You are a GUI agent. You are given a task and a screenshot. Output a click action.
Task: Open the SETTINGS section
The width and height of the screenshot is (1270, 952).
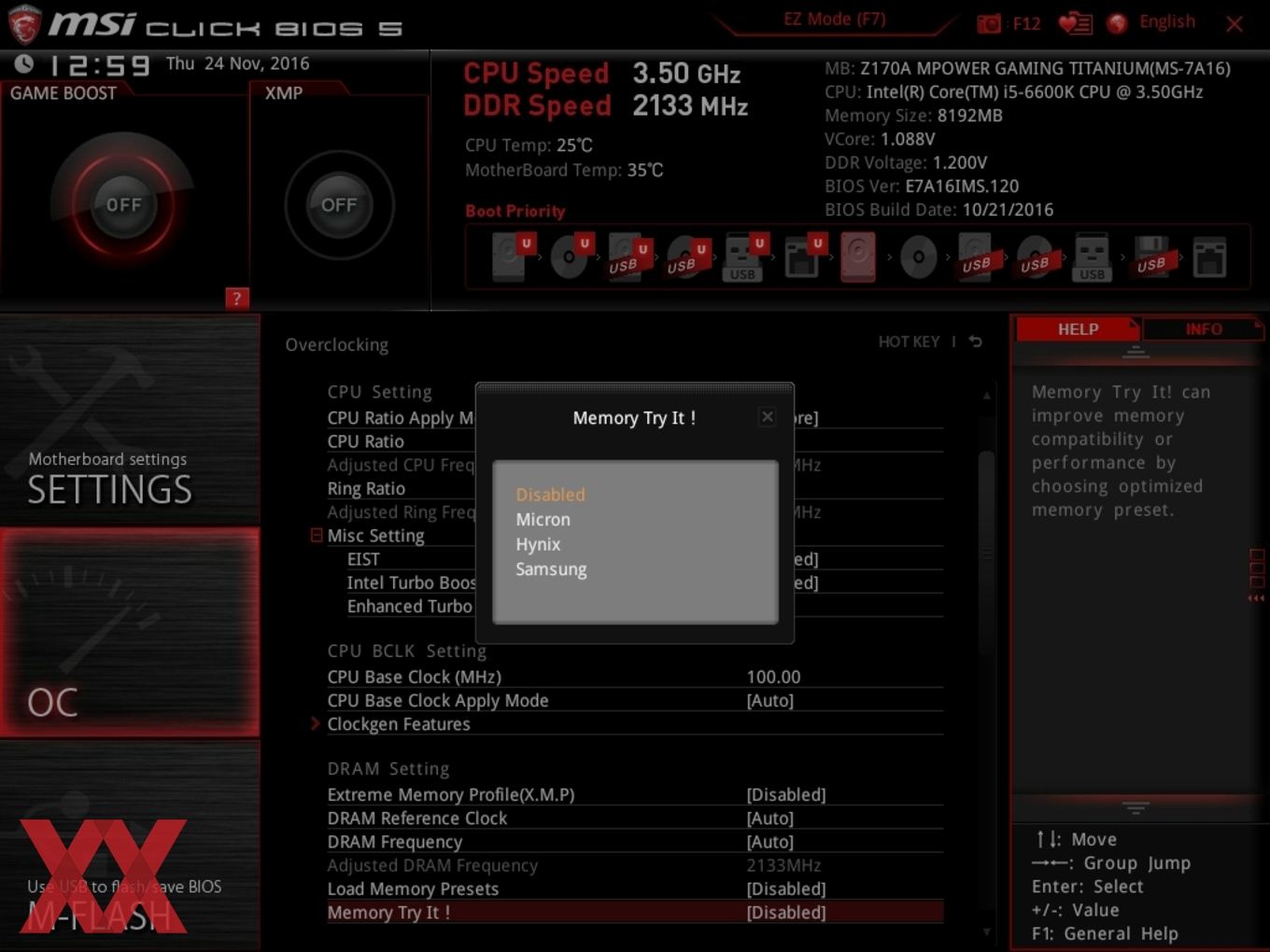(x=130, y=420)
